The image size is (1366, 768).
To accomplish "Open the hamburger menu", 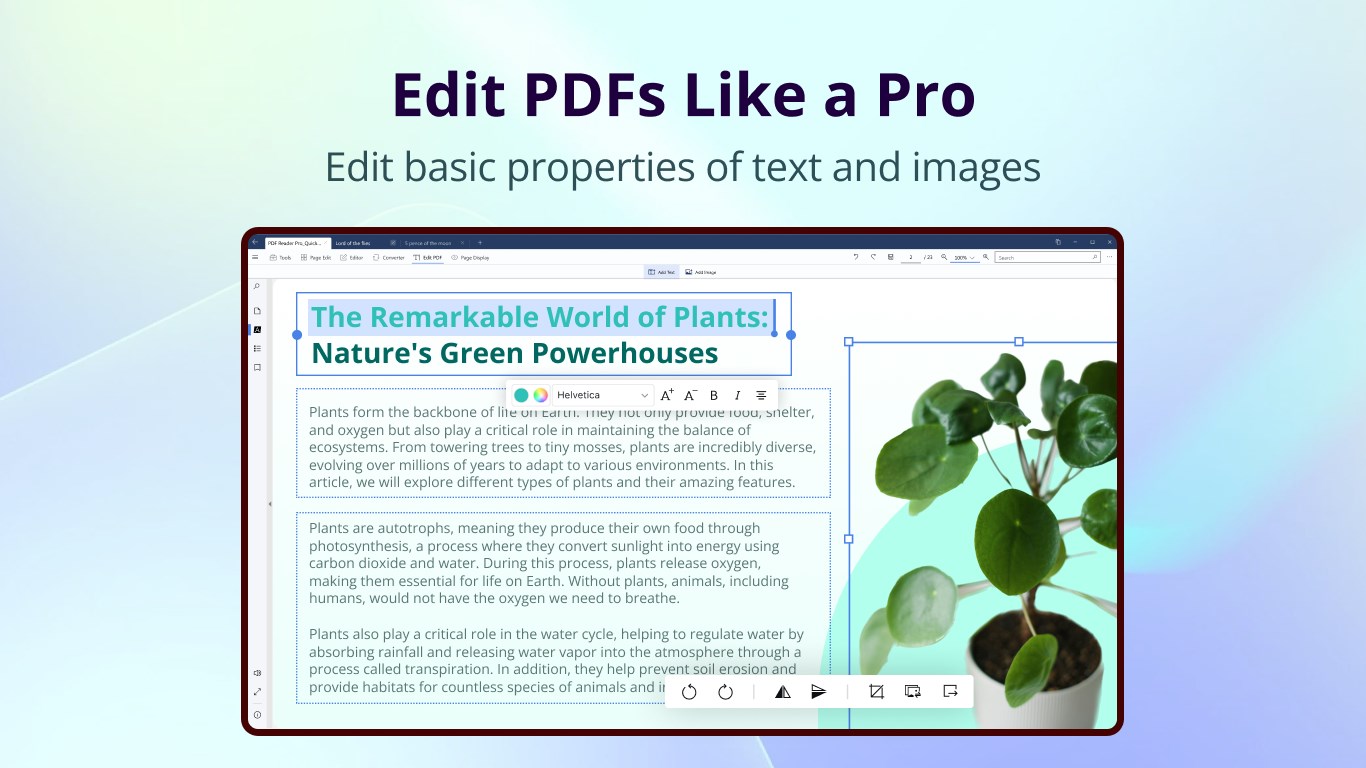I will point(255,257).
